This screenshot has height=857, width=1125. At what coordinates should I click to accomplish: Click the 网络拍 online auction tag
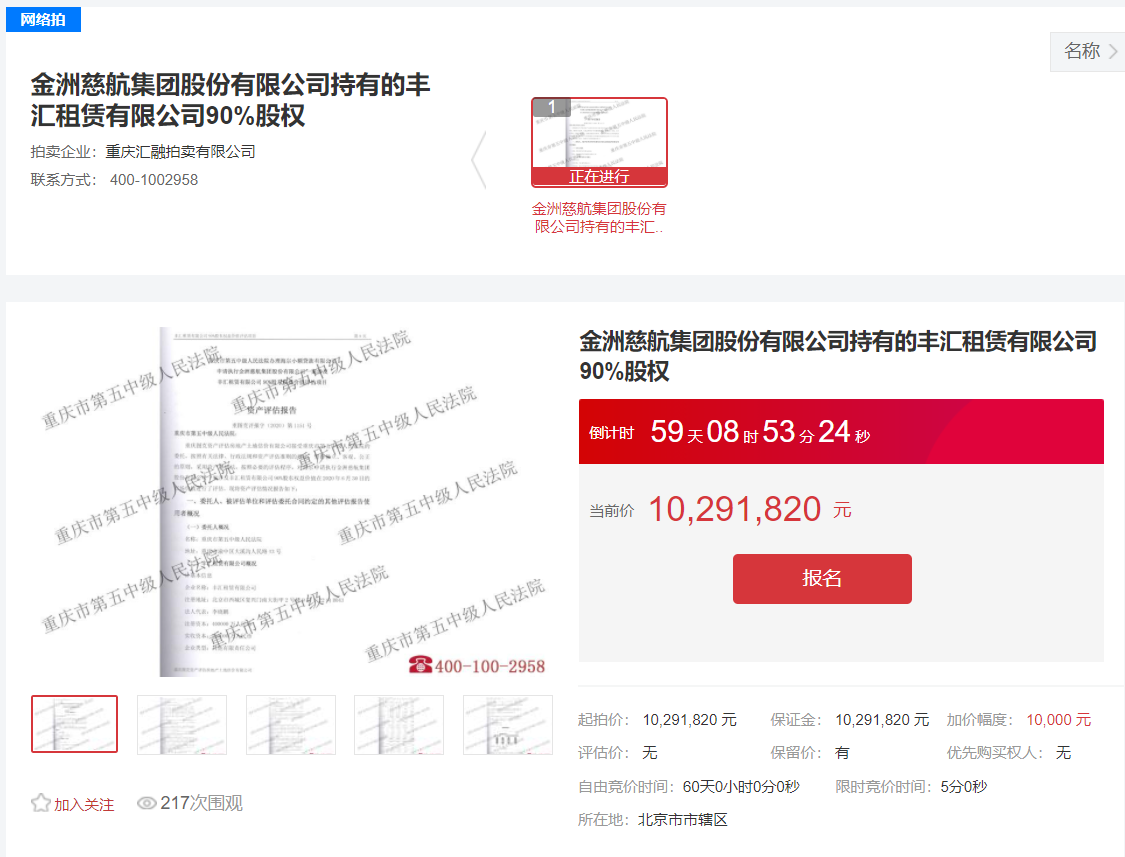(x=43, y=19)
